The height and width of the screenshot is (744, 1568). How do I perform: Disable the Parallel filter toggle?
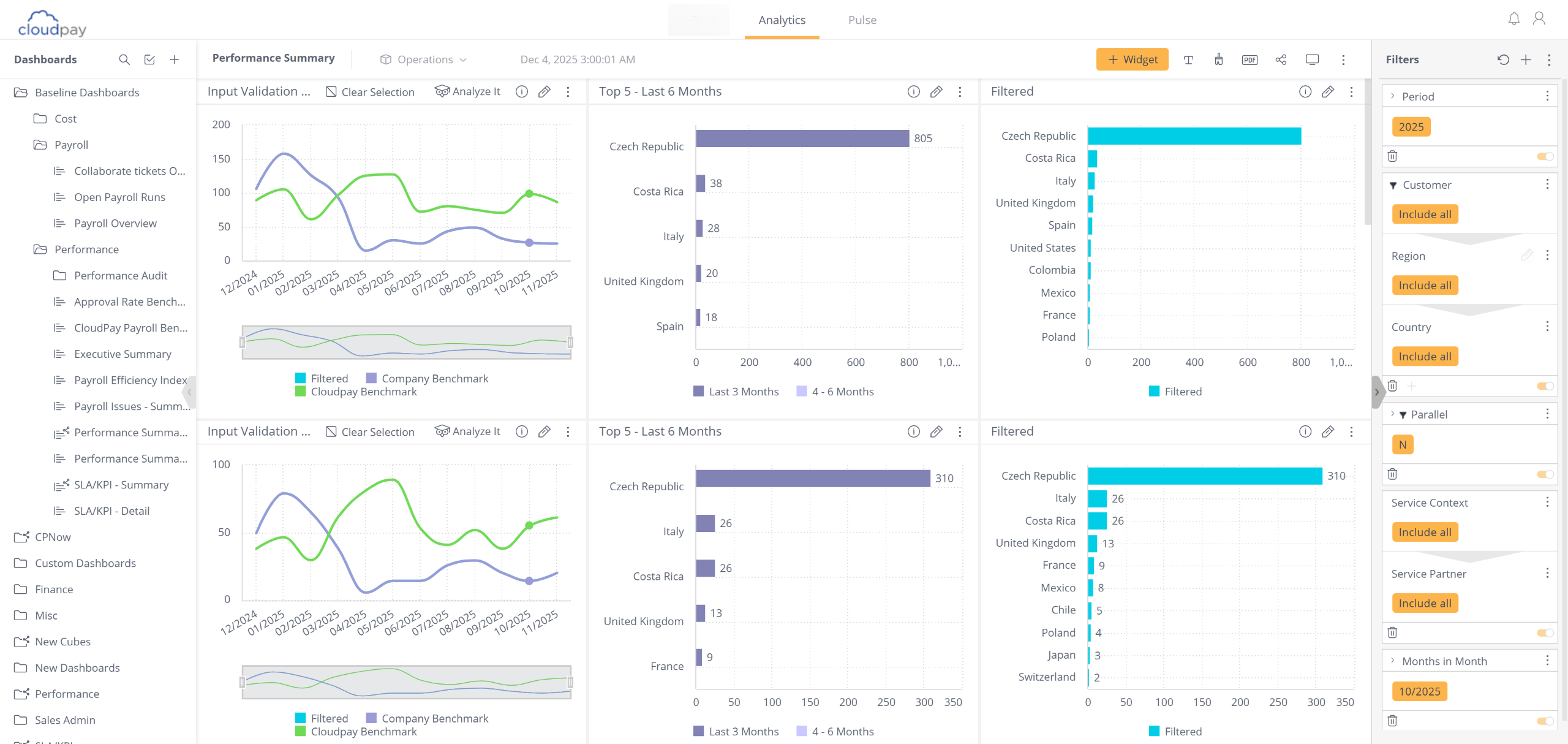pyautogui.click(x=1545, y=474)
